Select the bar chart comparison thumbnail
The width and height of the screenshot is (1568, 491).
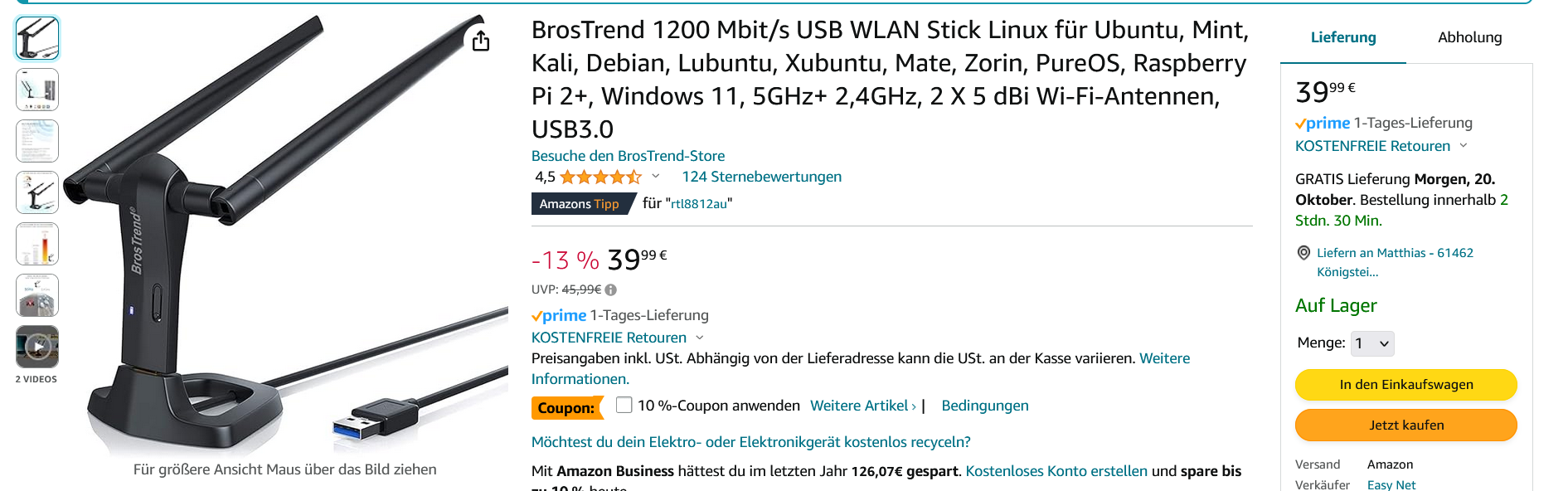tap(37, 244)
